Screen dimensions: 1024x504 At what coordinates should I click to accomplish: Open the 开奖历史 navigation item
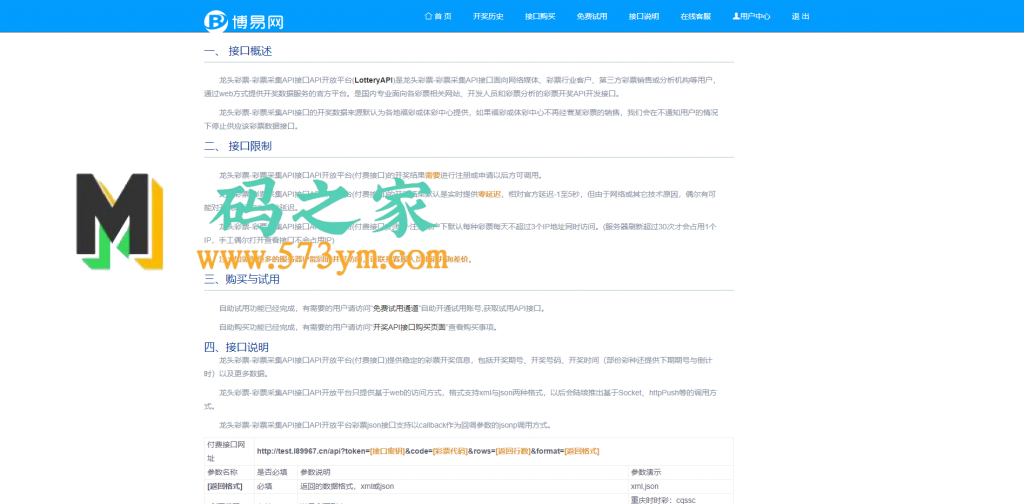click(488, 17)
